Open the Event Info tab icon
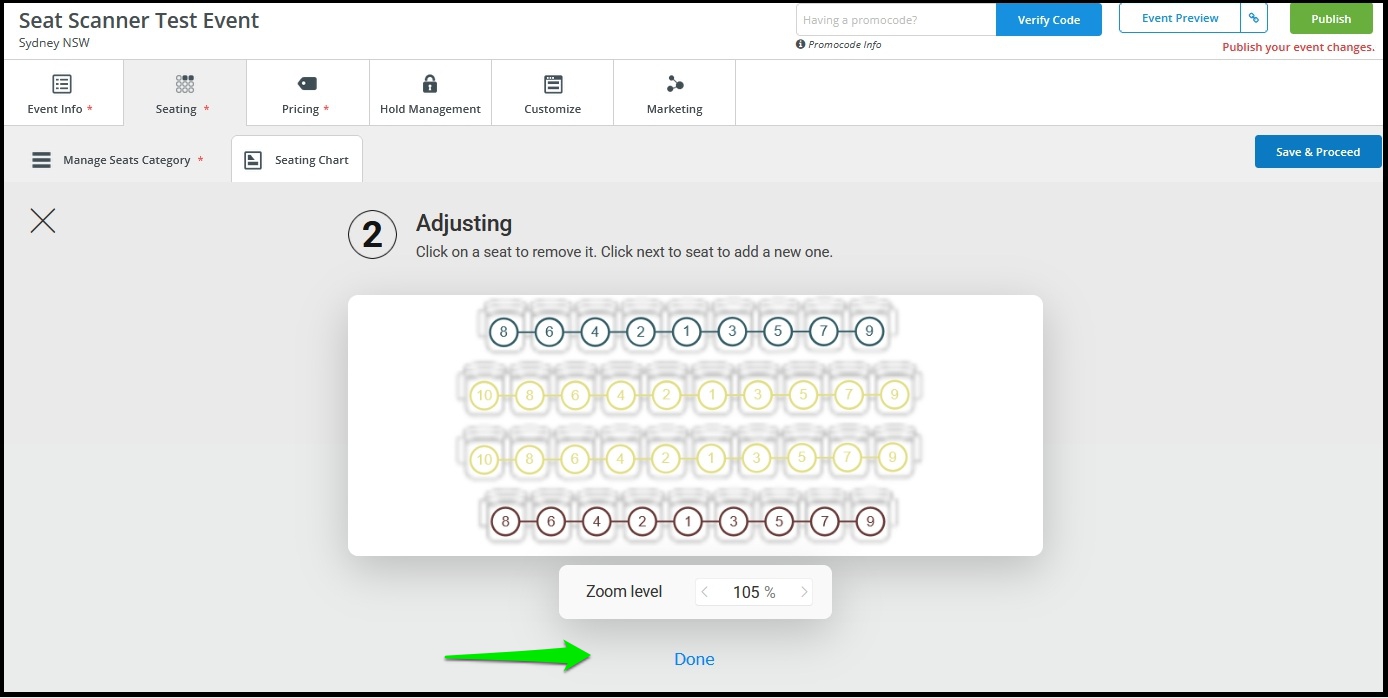 point(62,84)
